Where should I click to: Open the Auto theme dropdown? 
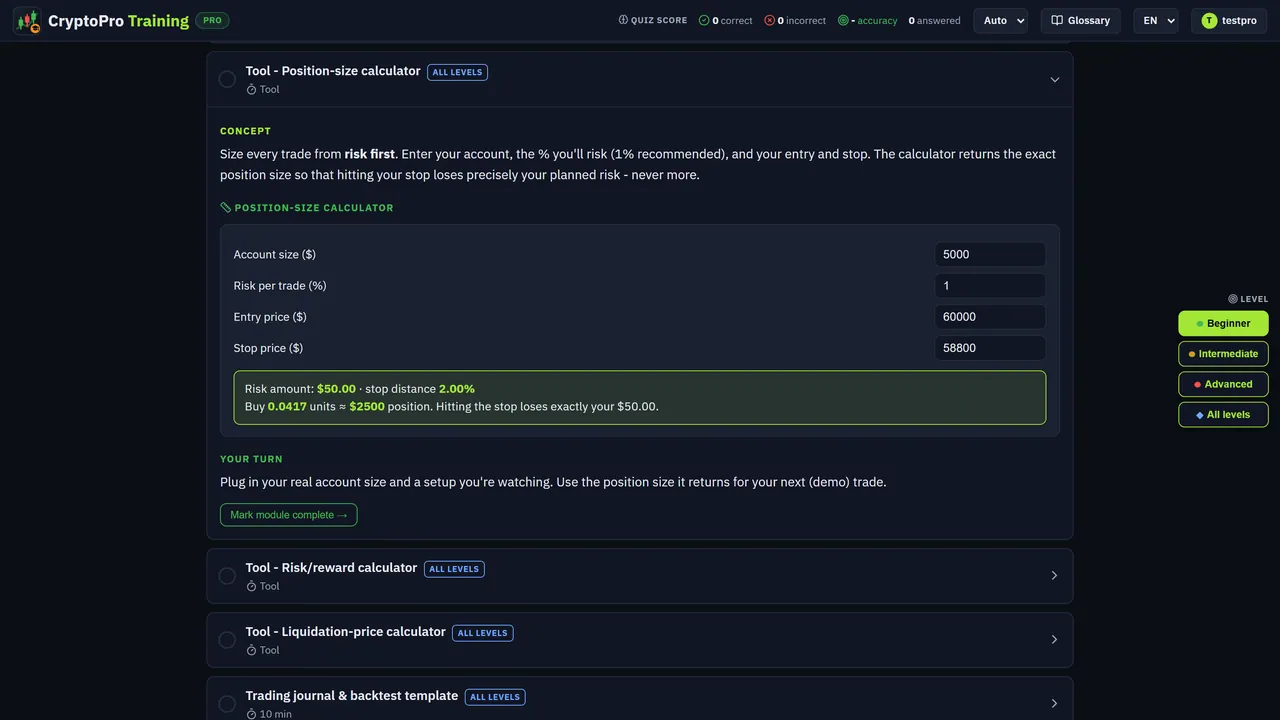coord(1000,20)
